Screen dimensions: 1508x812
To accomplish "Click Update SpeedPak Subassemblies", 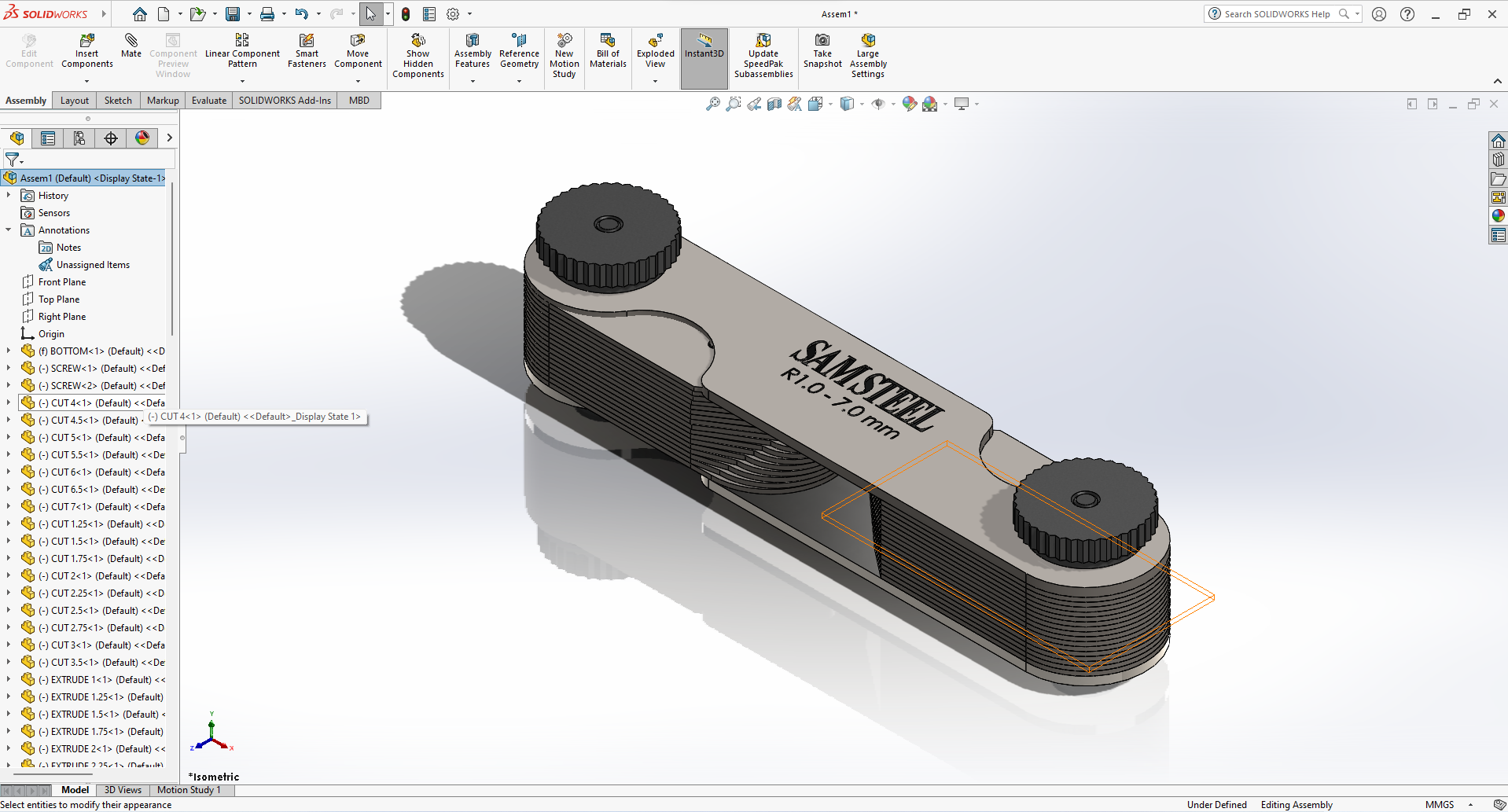I will [x=763, y=56].
